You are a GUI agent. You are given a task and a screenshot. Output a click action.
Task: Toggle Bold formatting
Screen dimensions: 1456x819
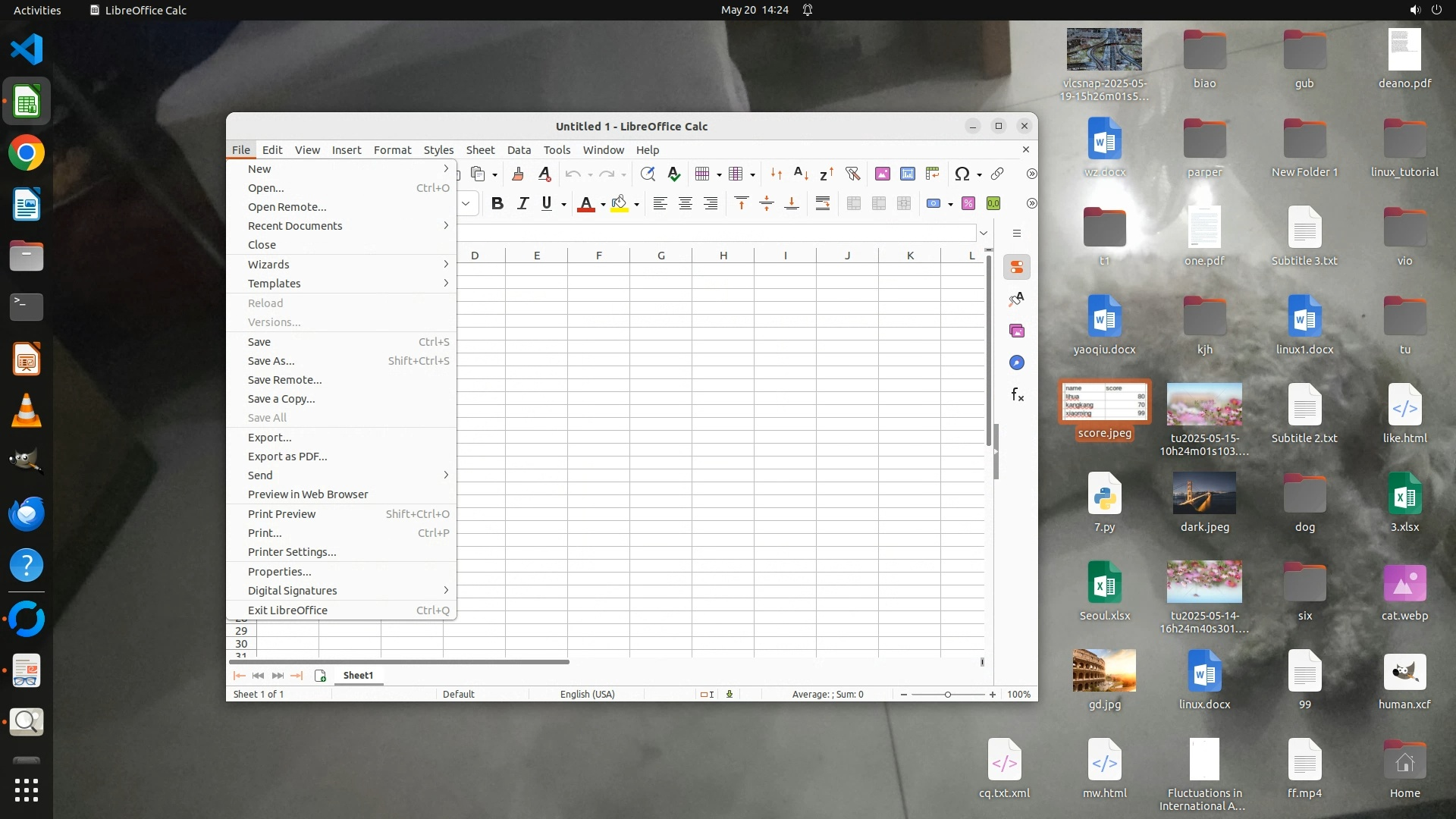pyautogui.click(x=497, y=203)
